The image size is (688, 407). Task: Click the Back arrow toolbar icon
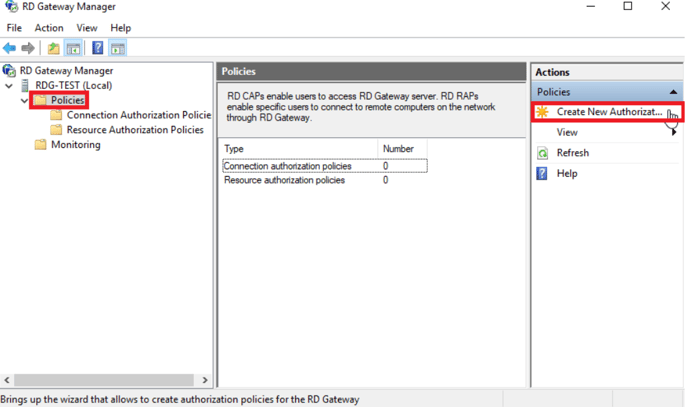point(9,48)
